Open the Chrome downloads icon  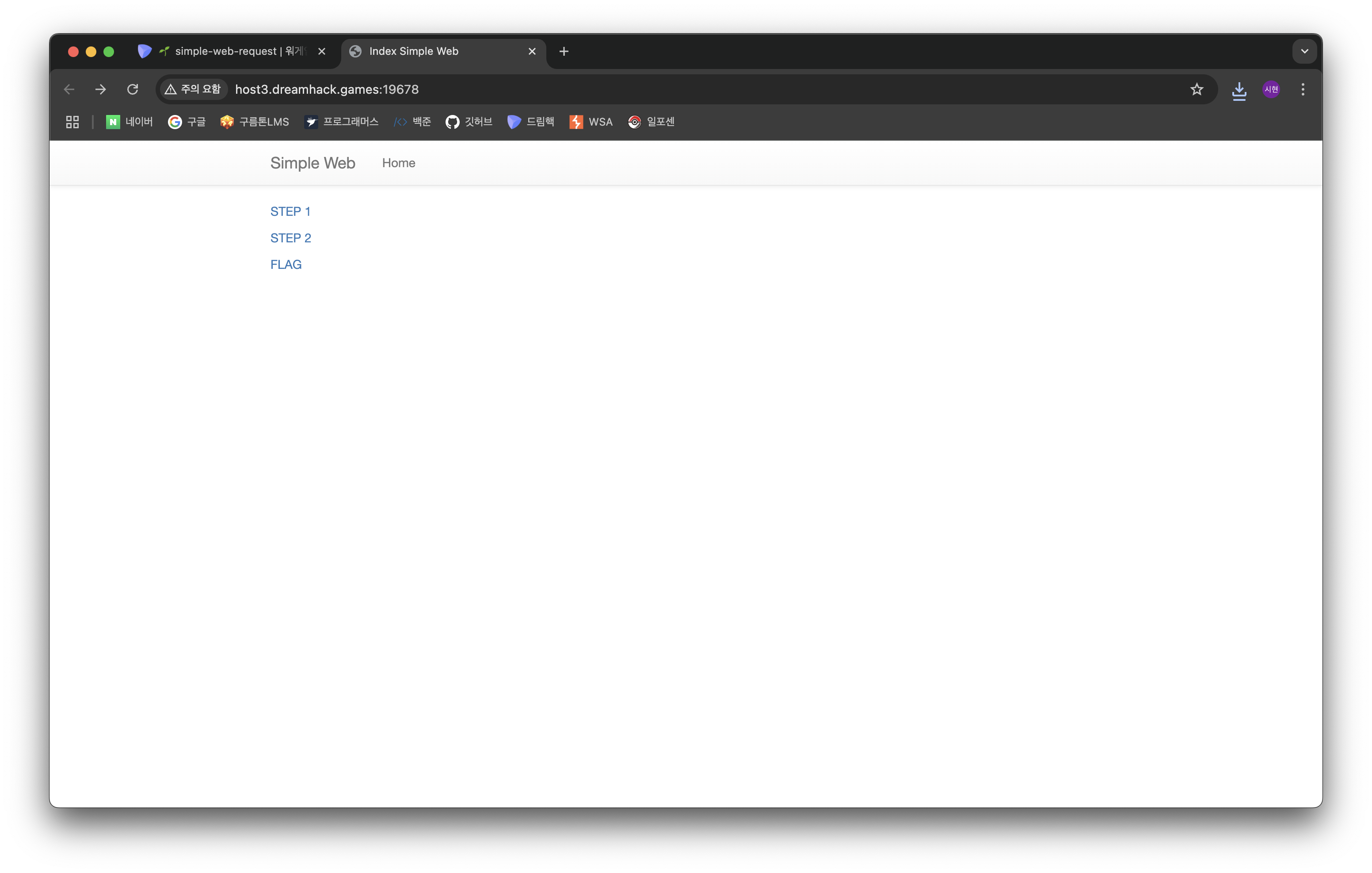[1239, 90]
